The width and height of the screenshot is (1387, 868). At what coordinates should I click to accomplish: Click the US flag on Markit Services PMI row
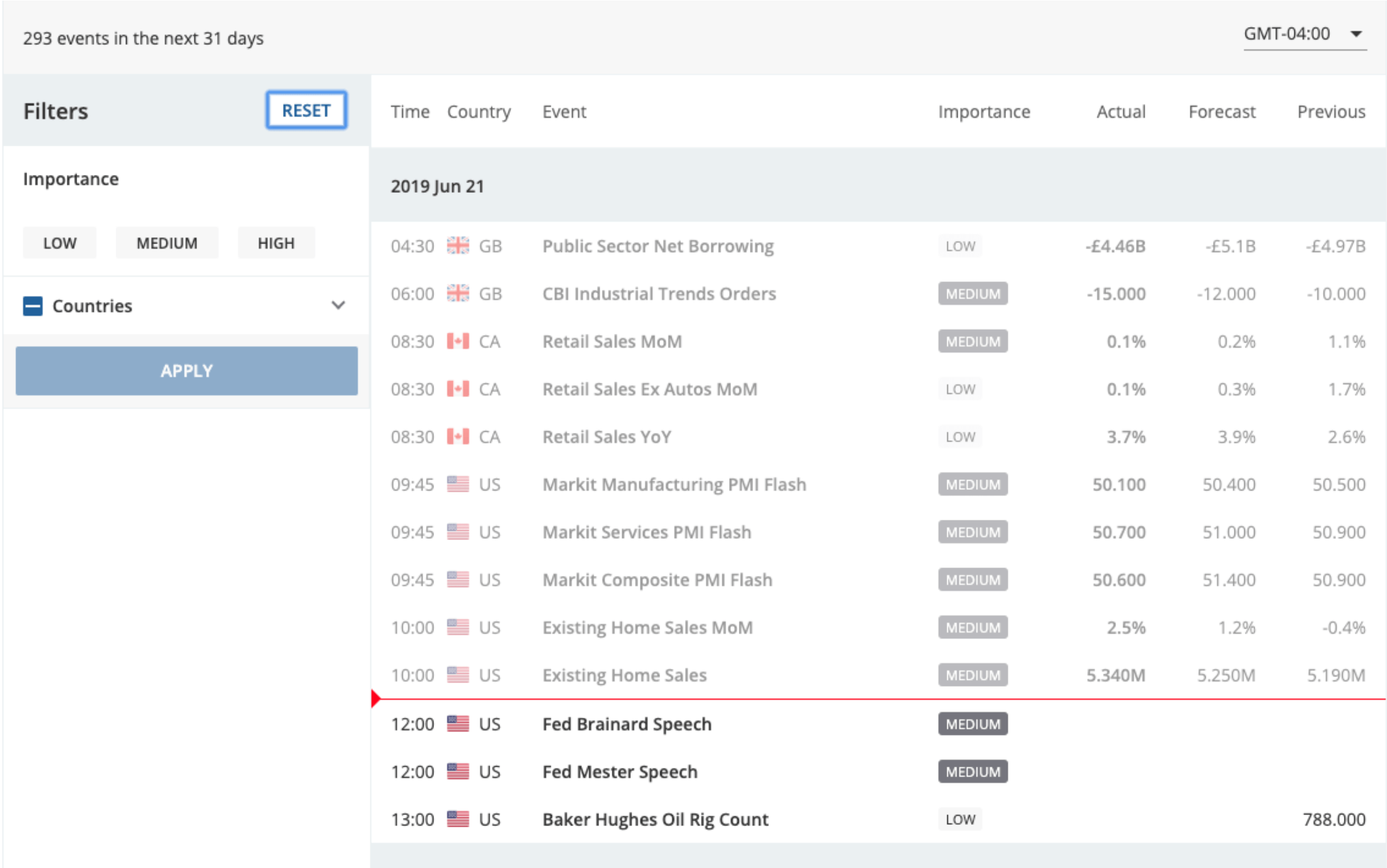coord(458,532)
